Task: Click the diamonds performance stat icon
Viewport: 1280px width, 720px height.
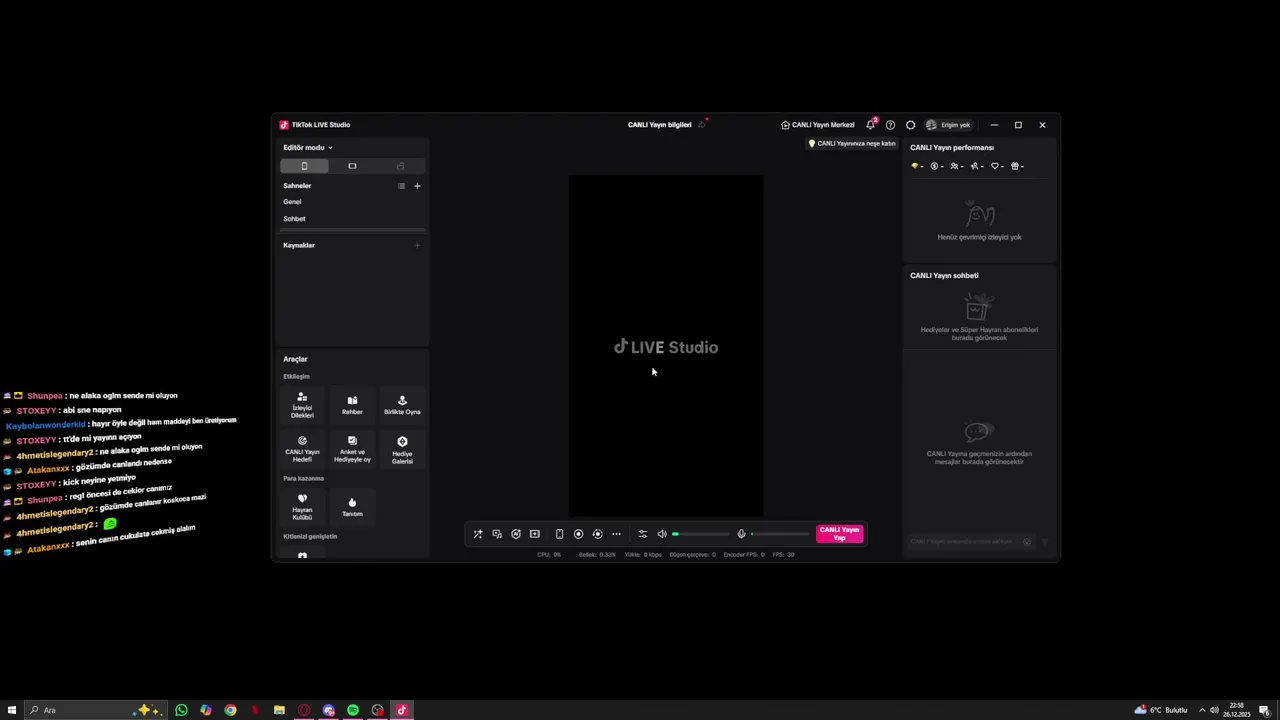Action: (x=916, y=166)
